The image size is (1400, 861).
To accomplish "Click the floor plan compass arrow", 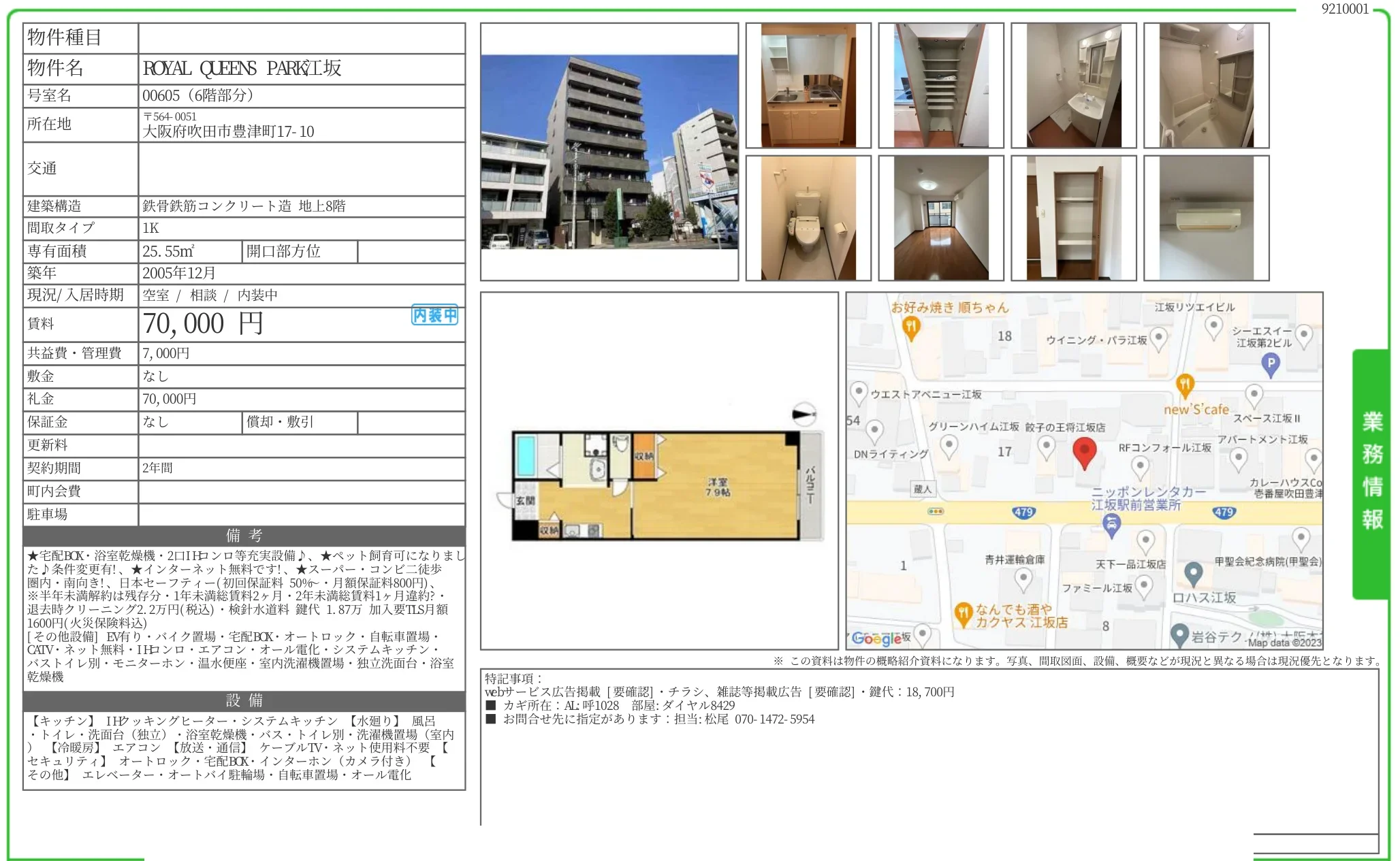I will click(804, 414).
